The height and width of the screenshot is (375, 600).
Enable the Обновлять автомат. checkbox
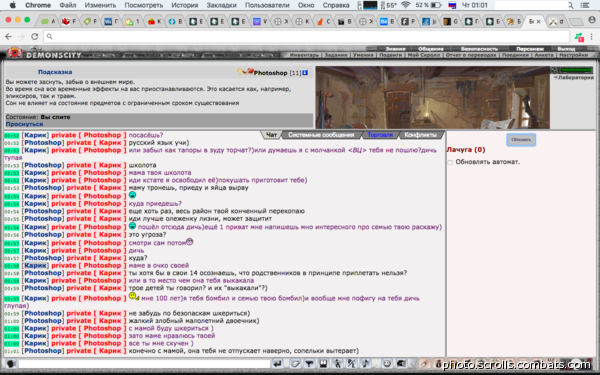point(450,162)
